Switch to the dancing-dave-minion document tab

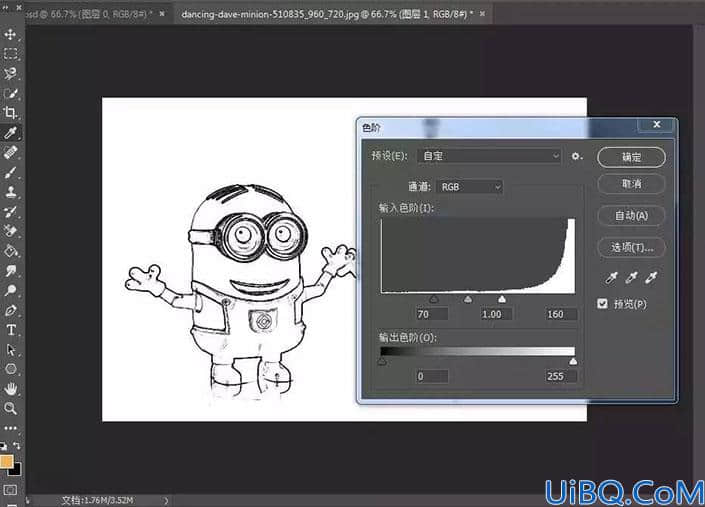point(327,14)
